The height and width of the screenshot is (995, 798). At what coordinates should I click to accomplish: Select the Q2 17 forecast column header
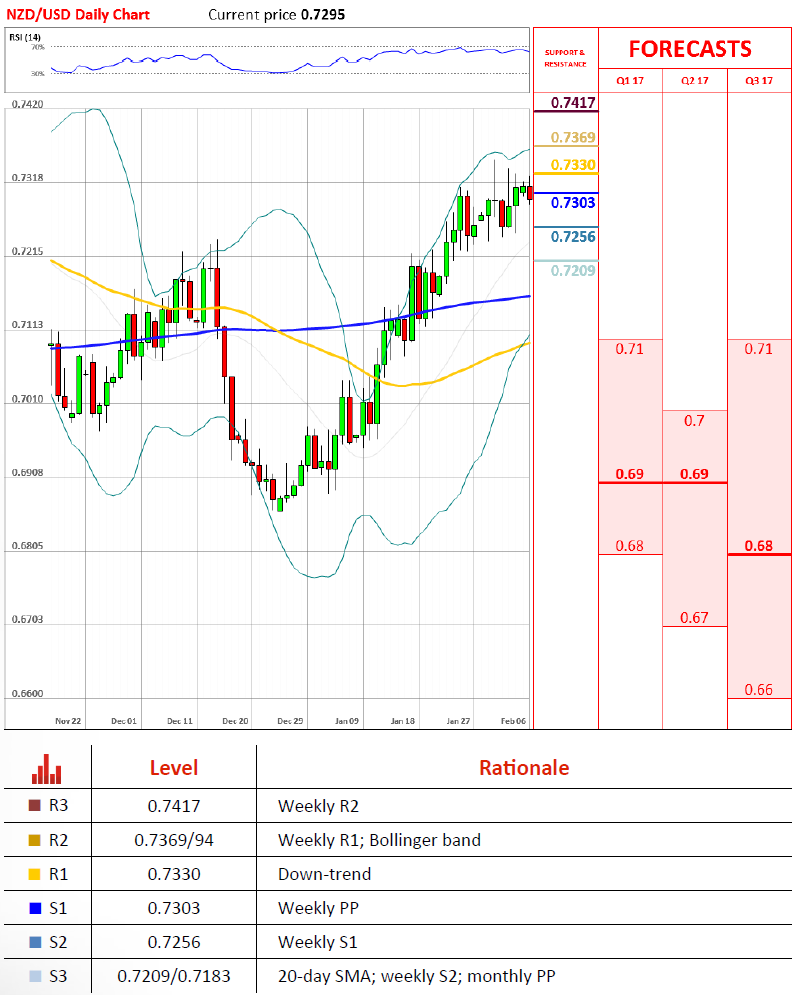(x=695, y=81)
